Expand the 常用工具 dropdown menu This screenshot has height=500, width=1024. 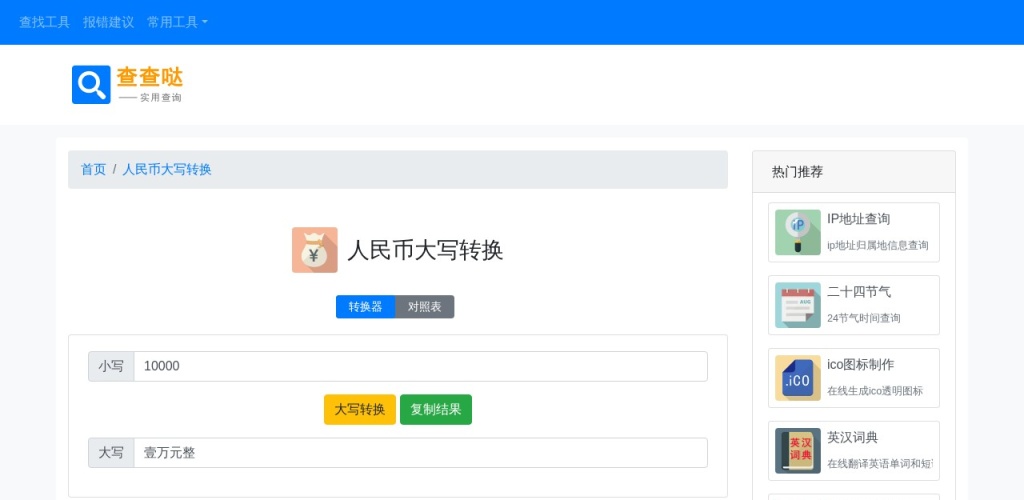177,22
